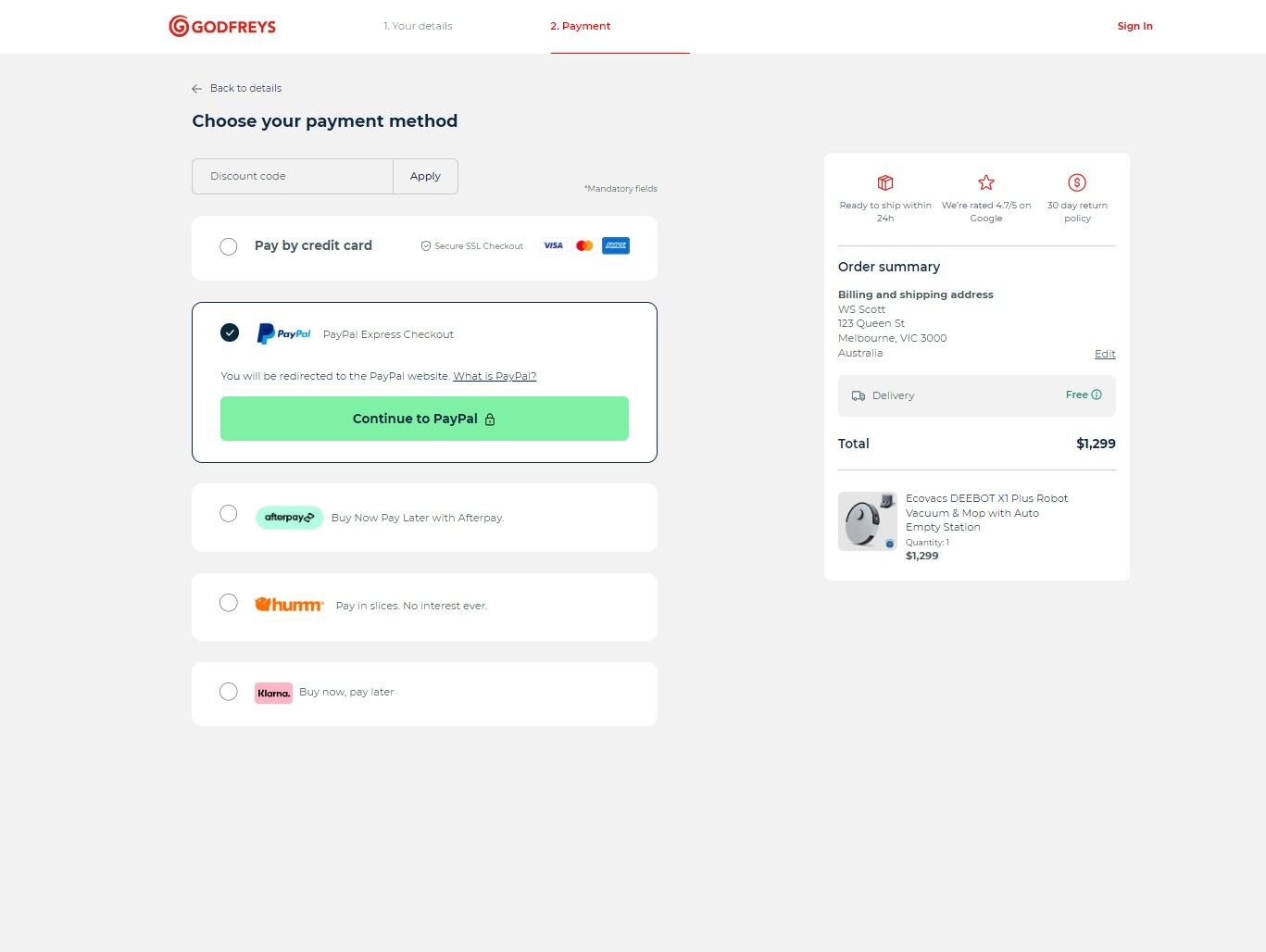Image resolution: width=1266 pixels, height=952 pixels.
Task: Click the Ecovacs DEEBOT product thumbnail
Action: (868, 521)
